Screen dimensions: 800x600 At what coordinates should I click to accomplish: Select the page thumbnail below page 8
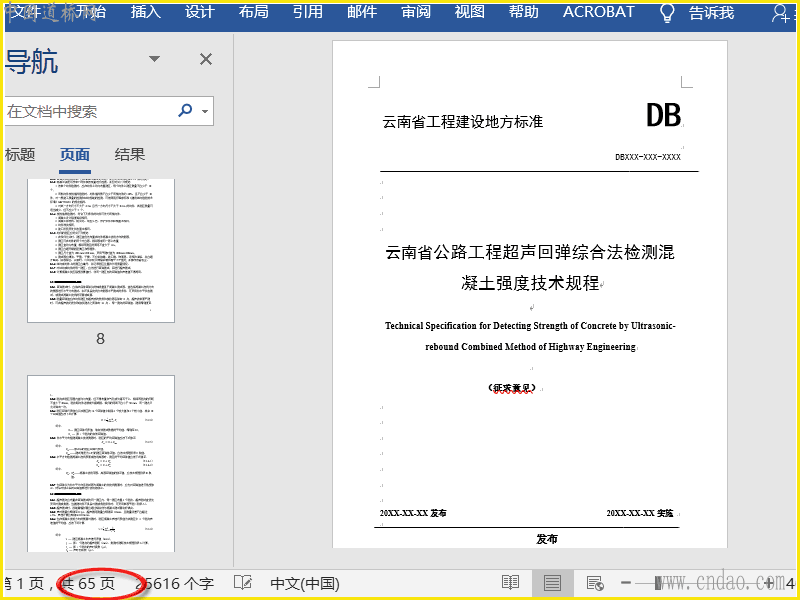tap(101, 464)
